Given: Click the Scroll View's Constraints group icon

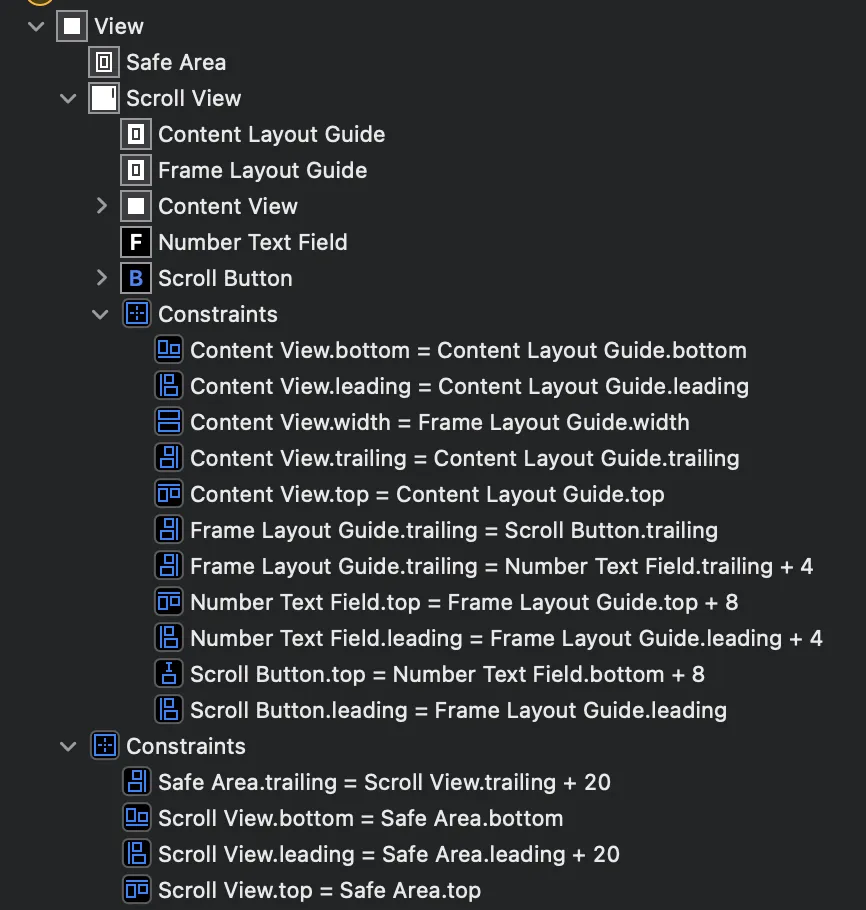Looking at the screenshot, I should [x=136, y=314].
